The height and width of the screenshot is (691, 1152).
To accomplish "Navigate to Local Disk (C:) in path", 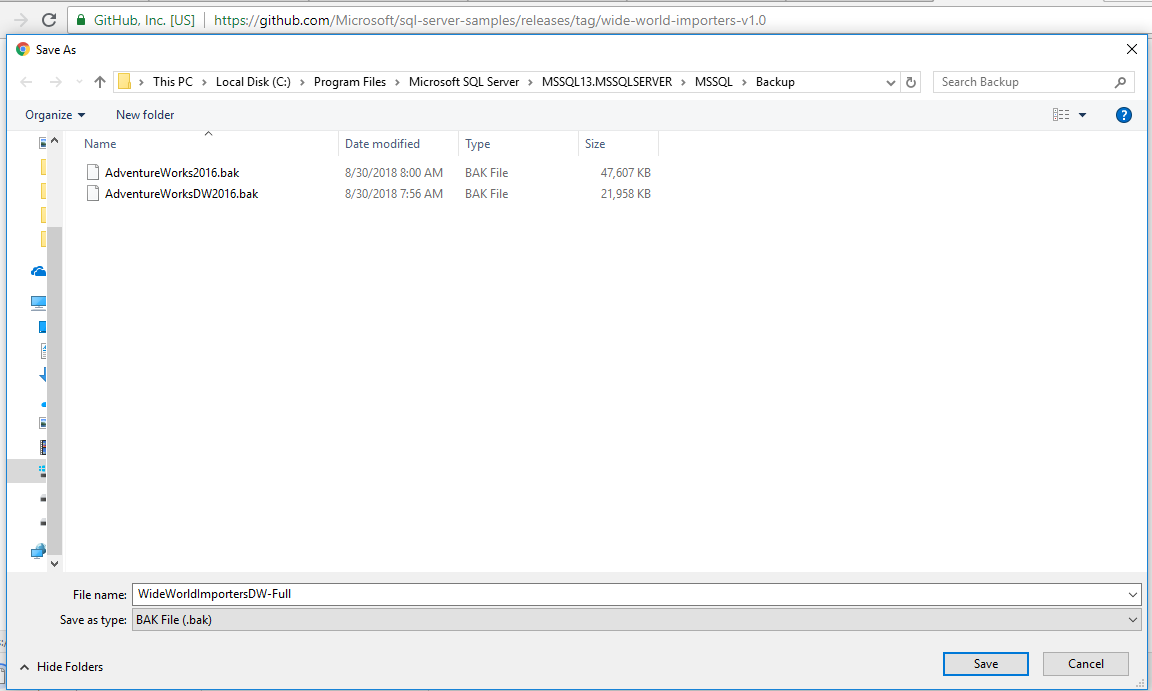I will (253, 82).
